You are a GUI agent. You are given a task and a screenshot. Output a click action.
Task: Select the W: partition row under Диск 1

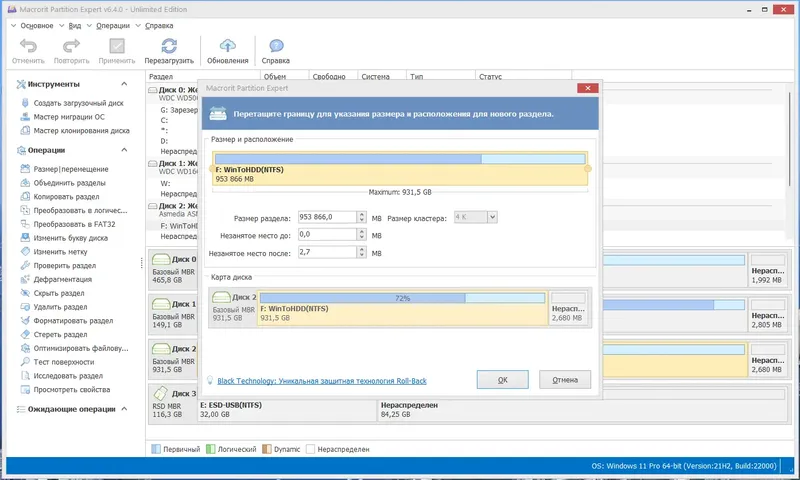(165, 184)
